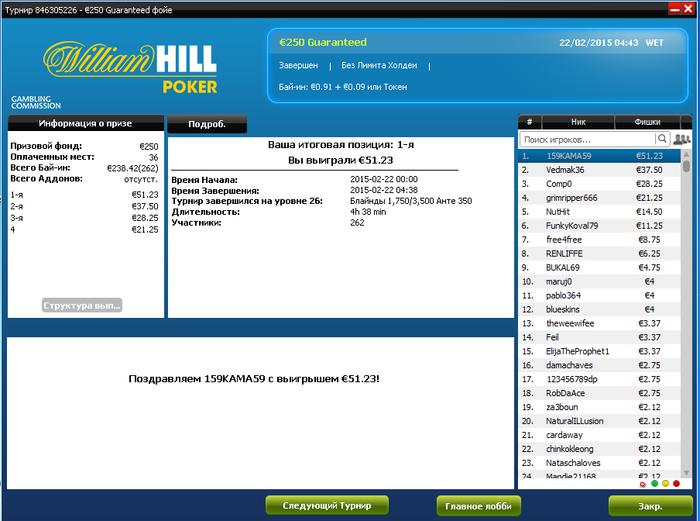Image resolution: width=700 pixels, height=521 pixels.
Task: Select player row maruj0
Action: click(600, 281)
